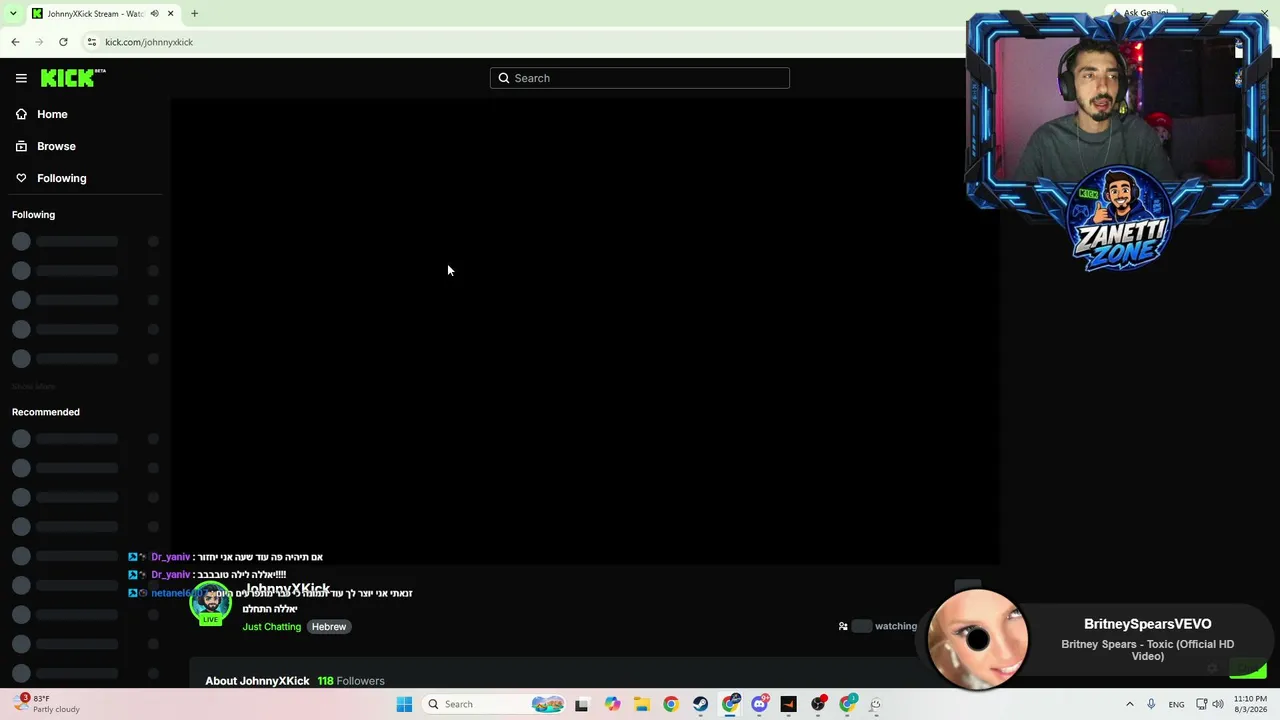Open Steam from the taskbar
The width and height of the screenshot is (1280, 720).
pos(700,704)
